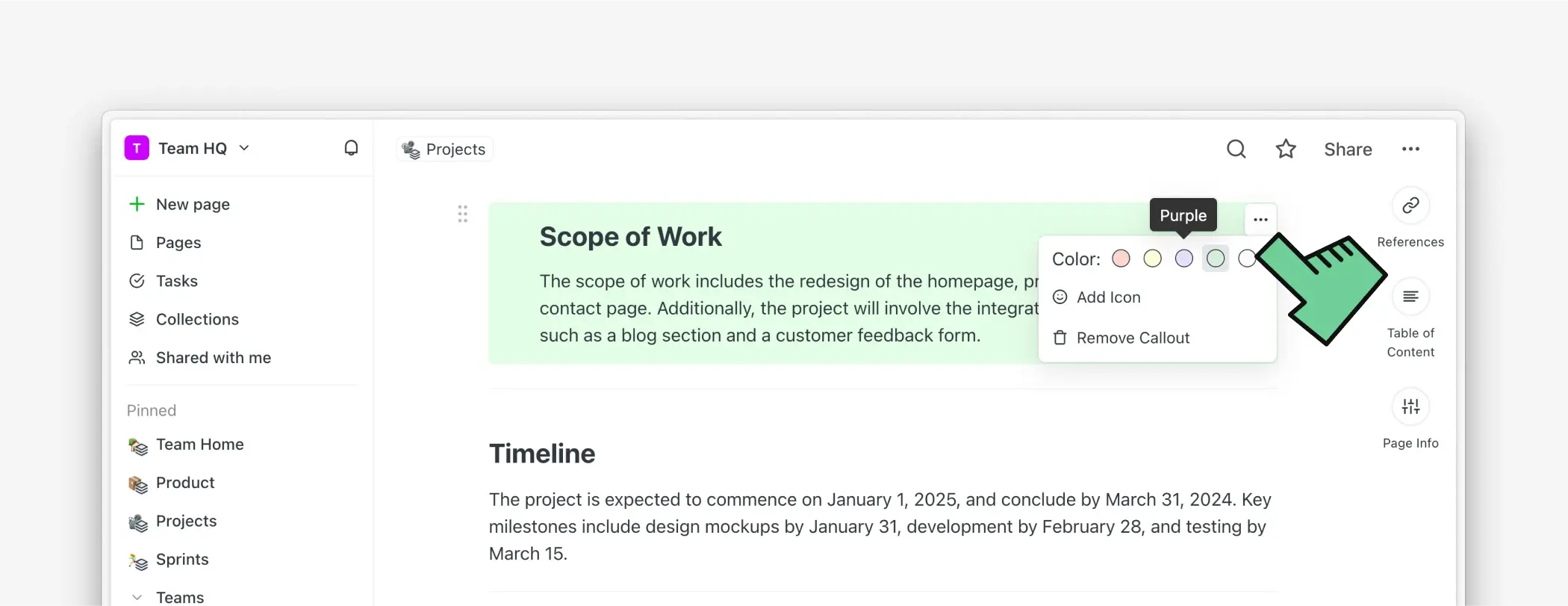The height and width of the screenshot is (606, 1568).
Task: Click the Share button
Action: point(1348,149)
